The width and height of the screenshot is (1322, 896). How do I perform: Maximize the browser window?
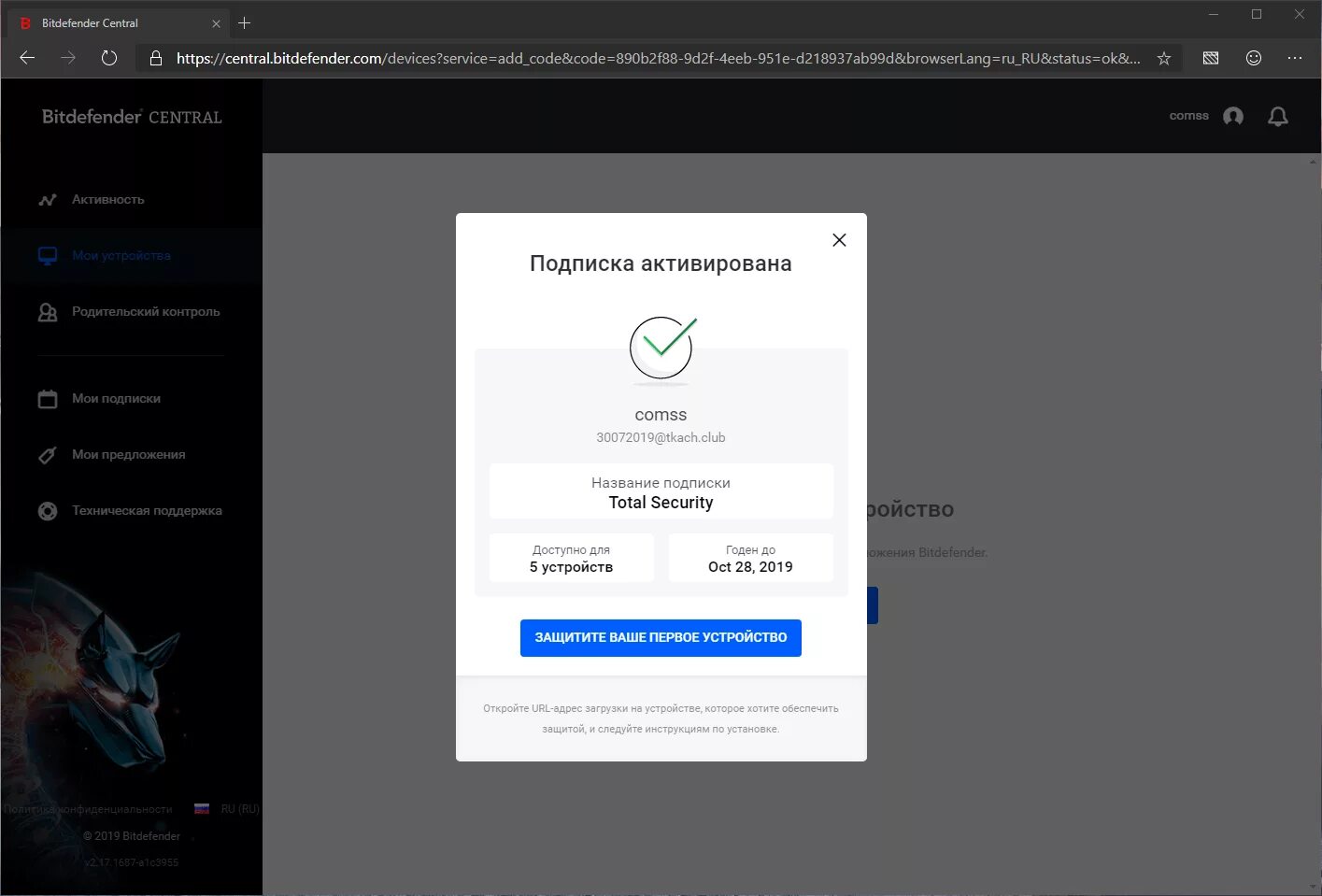[1257, 14]
